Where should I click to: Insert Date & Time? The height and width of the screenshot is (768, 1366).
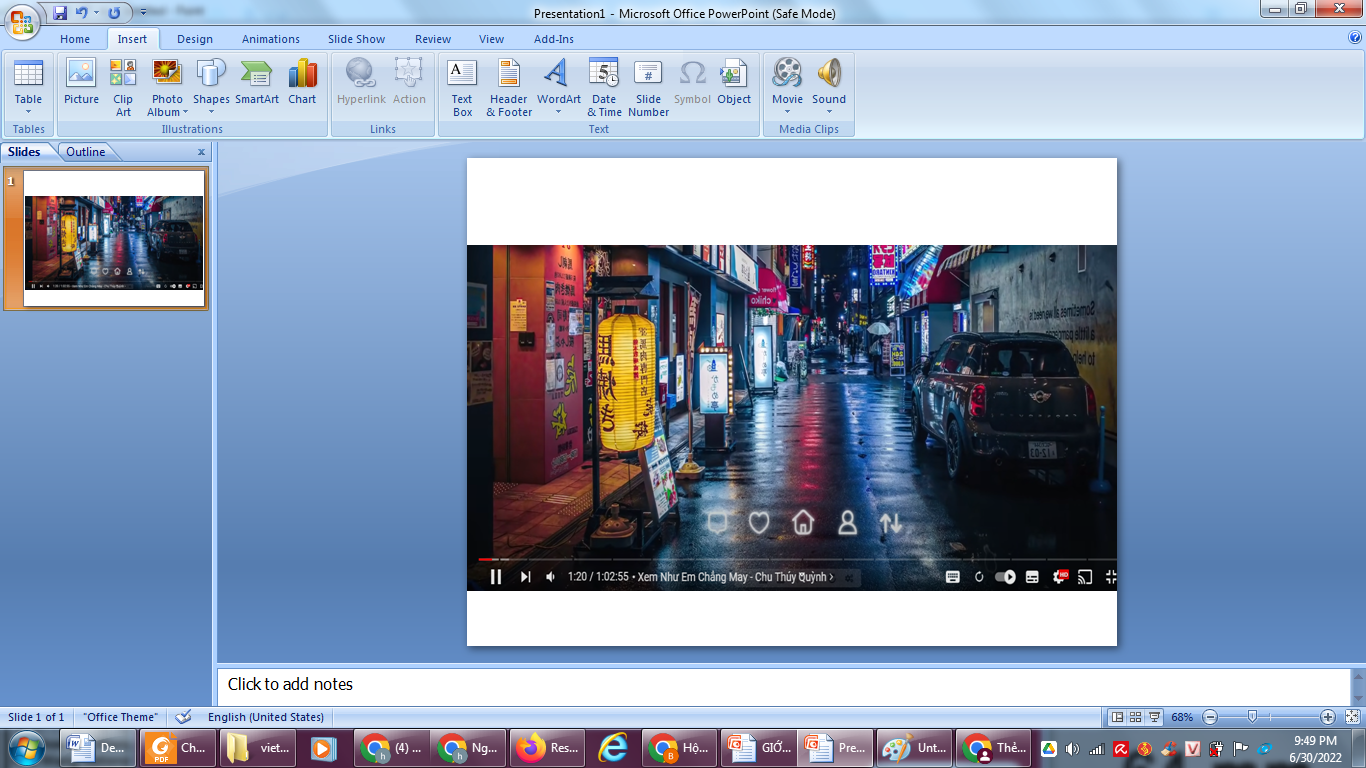coord(604,87)
